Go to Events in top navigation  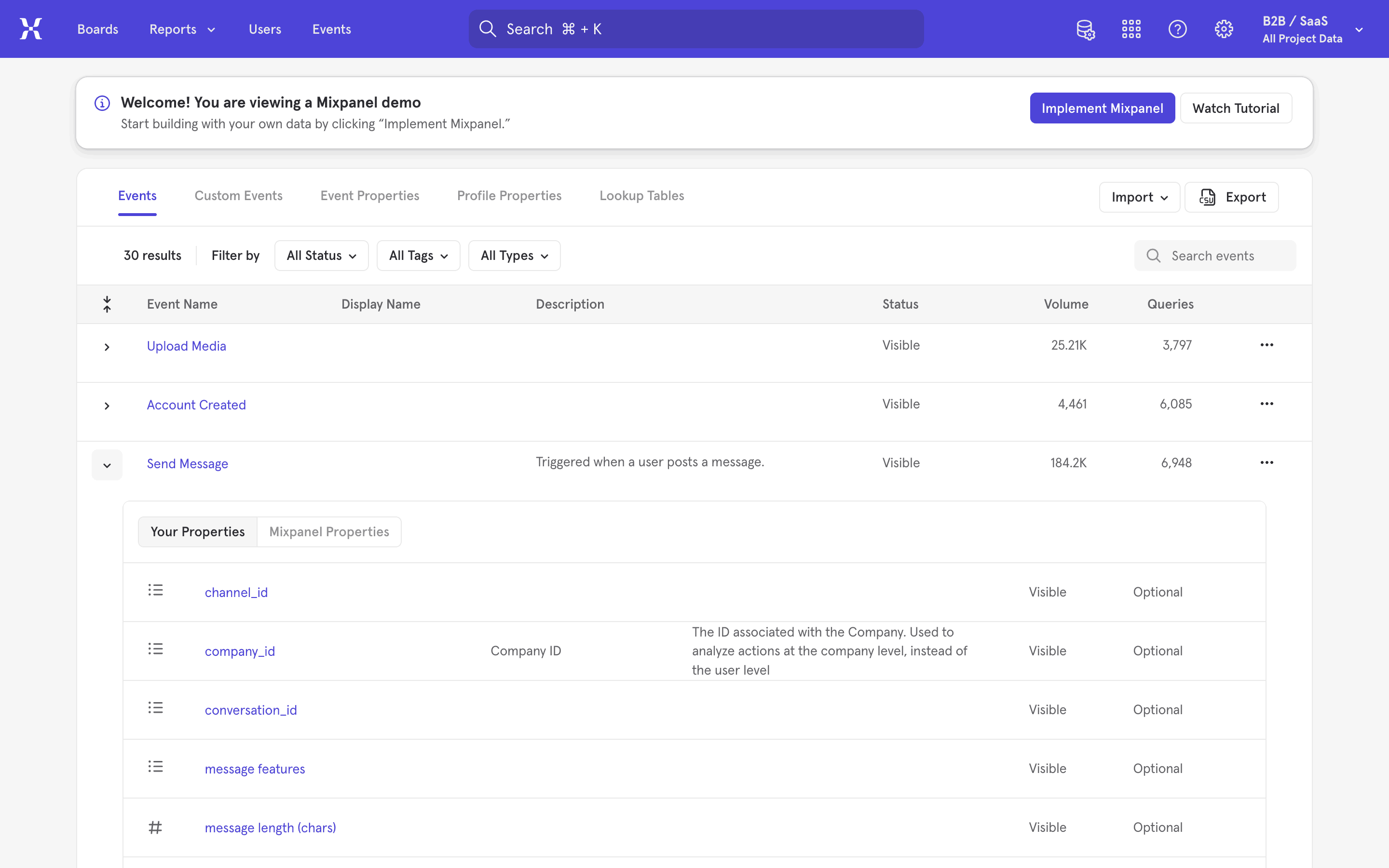tap(332, 29)
